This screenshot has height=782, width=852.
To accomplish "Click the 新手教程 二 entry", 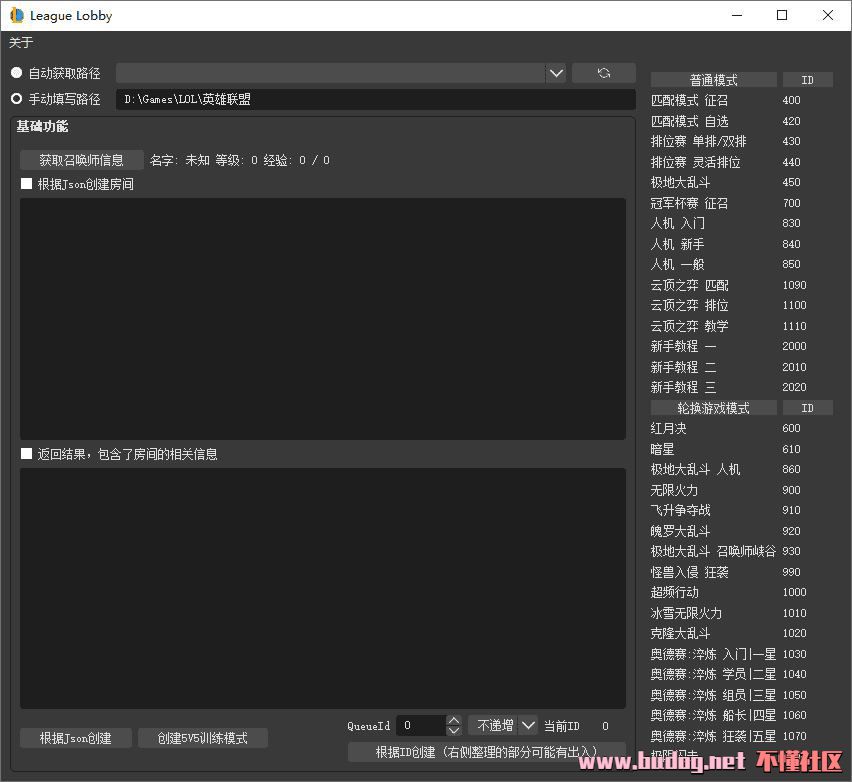I will [x=684, y=367].
